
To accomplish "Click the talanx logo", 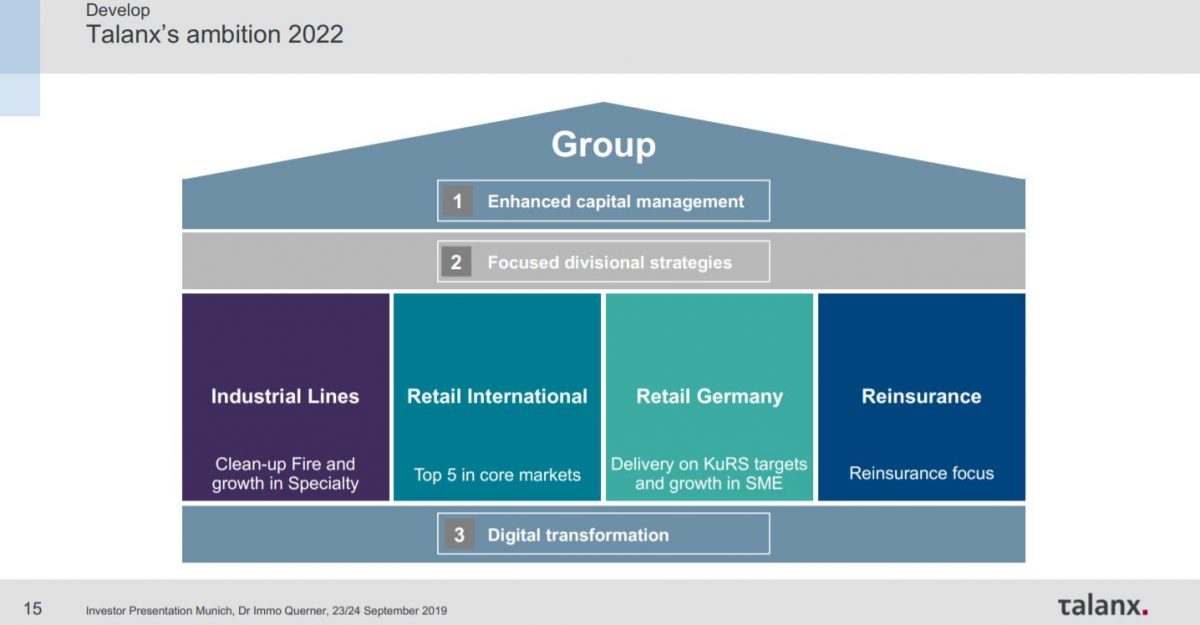I will click(1102, 606).
